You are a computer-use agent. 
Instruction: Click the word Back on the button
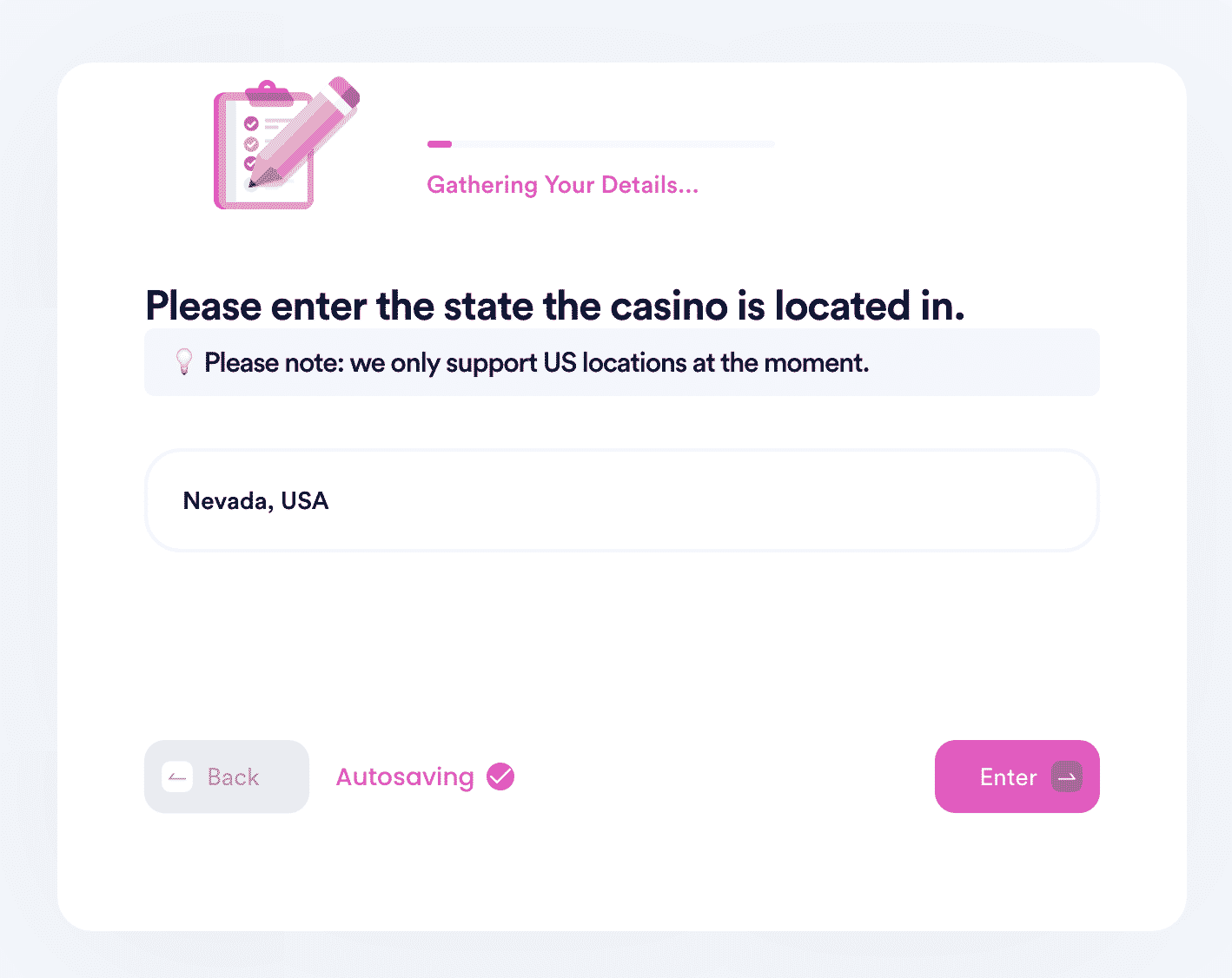point(233,776)
